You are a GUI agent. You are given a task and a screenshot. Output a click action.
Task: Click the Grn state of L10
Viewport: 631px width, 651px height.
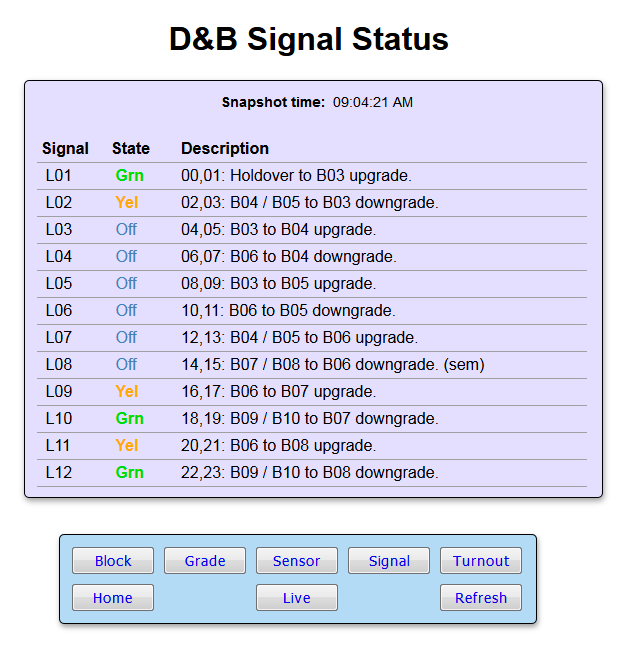pyautogui.click(x=130, y=418)
